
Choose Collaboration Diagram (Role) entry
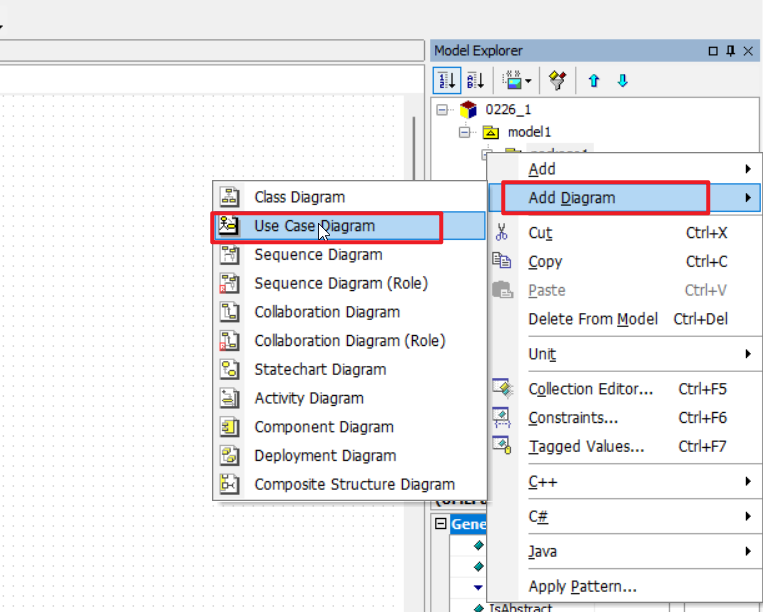coord(349,341)
